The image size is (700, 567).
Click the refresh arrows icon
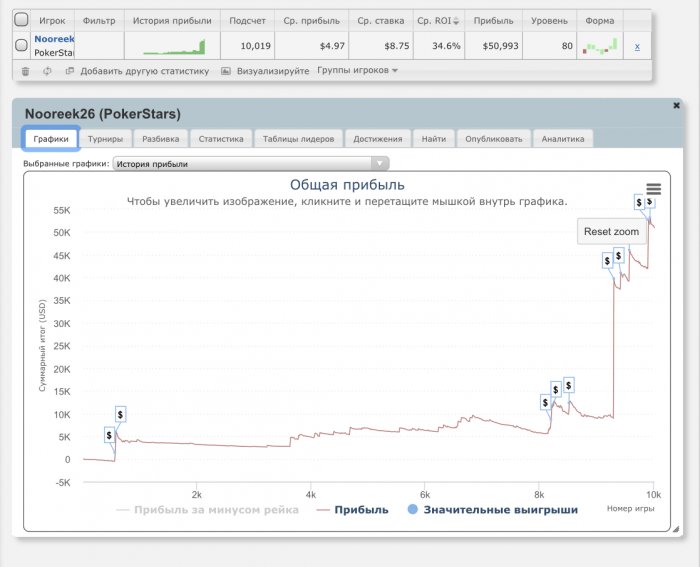click(47, 71)
